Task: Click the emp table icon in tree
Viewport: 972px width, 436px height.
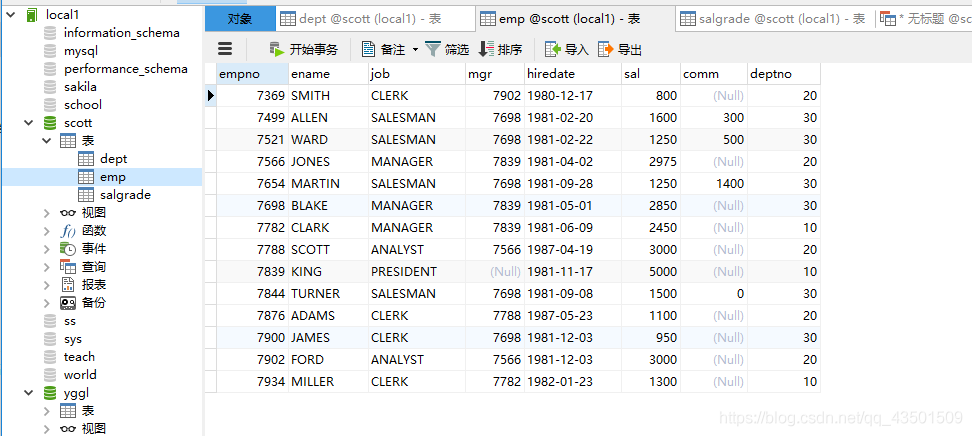Action: [86, 177]
